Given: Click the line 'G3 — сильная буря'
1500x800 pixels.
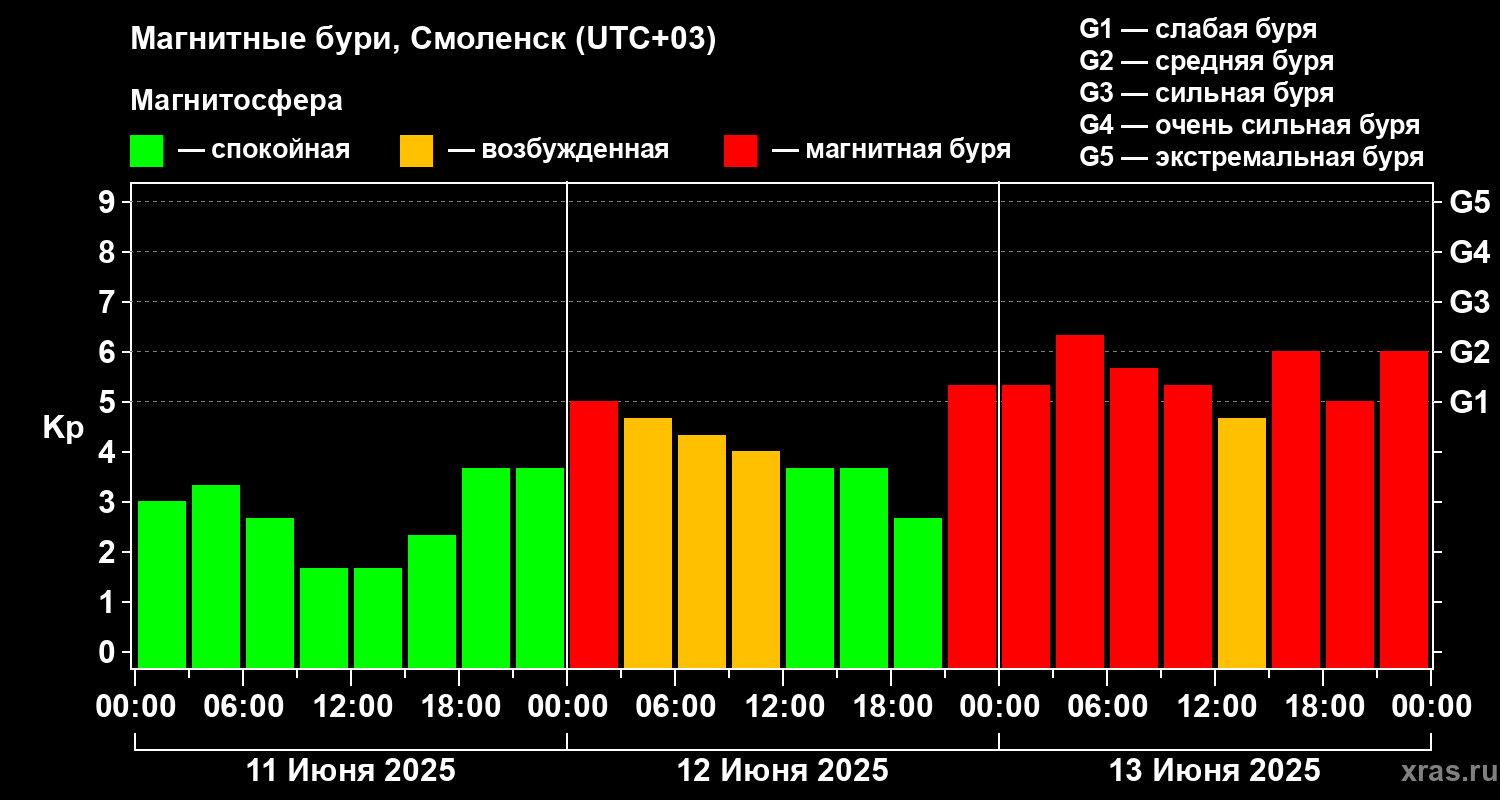Looking at the screenshot, I should pos(1207,93).
